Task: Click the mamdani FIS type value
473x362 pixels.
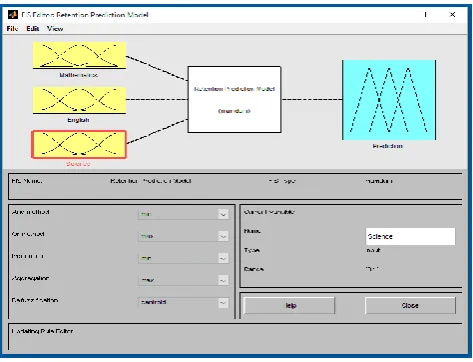Action: click(x=379, y=181)
